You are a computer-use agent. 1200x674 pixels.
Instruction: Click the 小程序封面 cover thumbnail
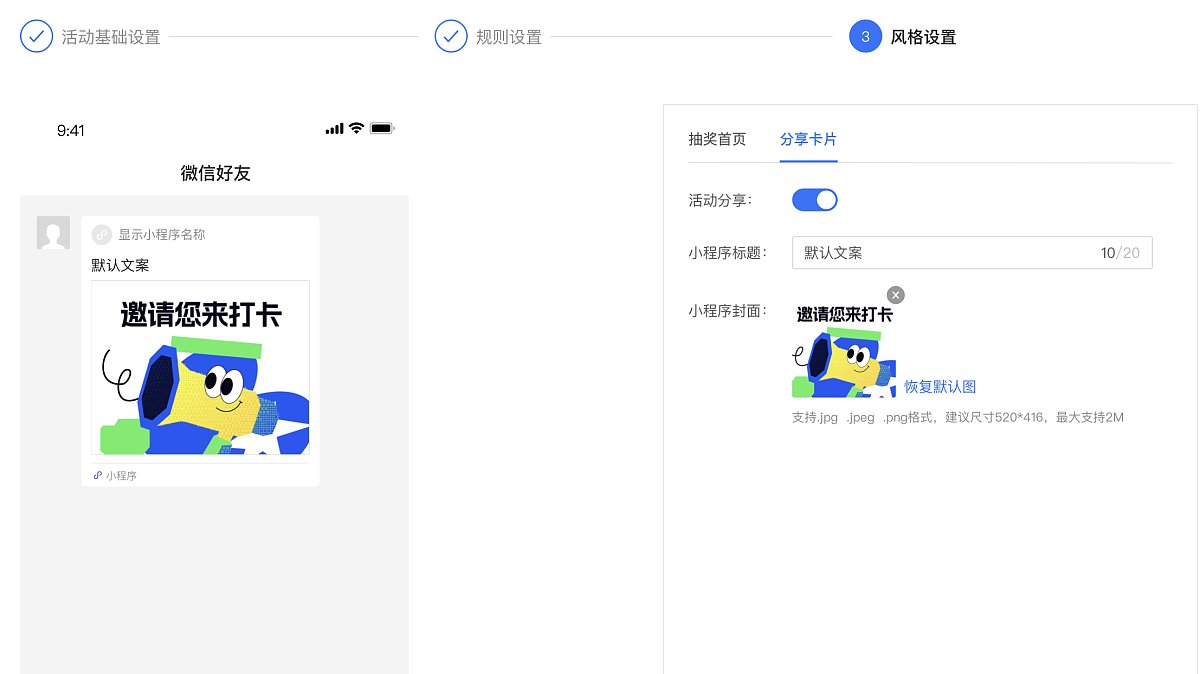(844, 347)
